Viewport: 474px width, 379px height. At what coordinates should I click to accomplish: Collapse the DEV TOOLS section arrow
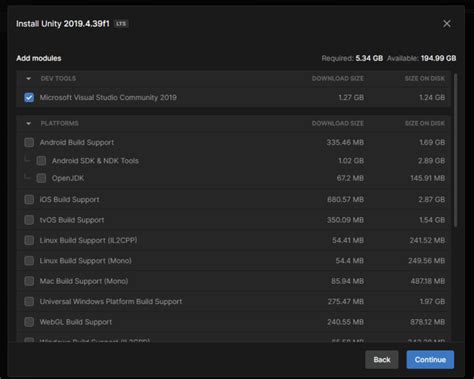tap(28, 79)
